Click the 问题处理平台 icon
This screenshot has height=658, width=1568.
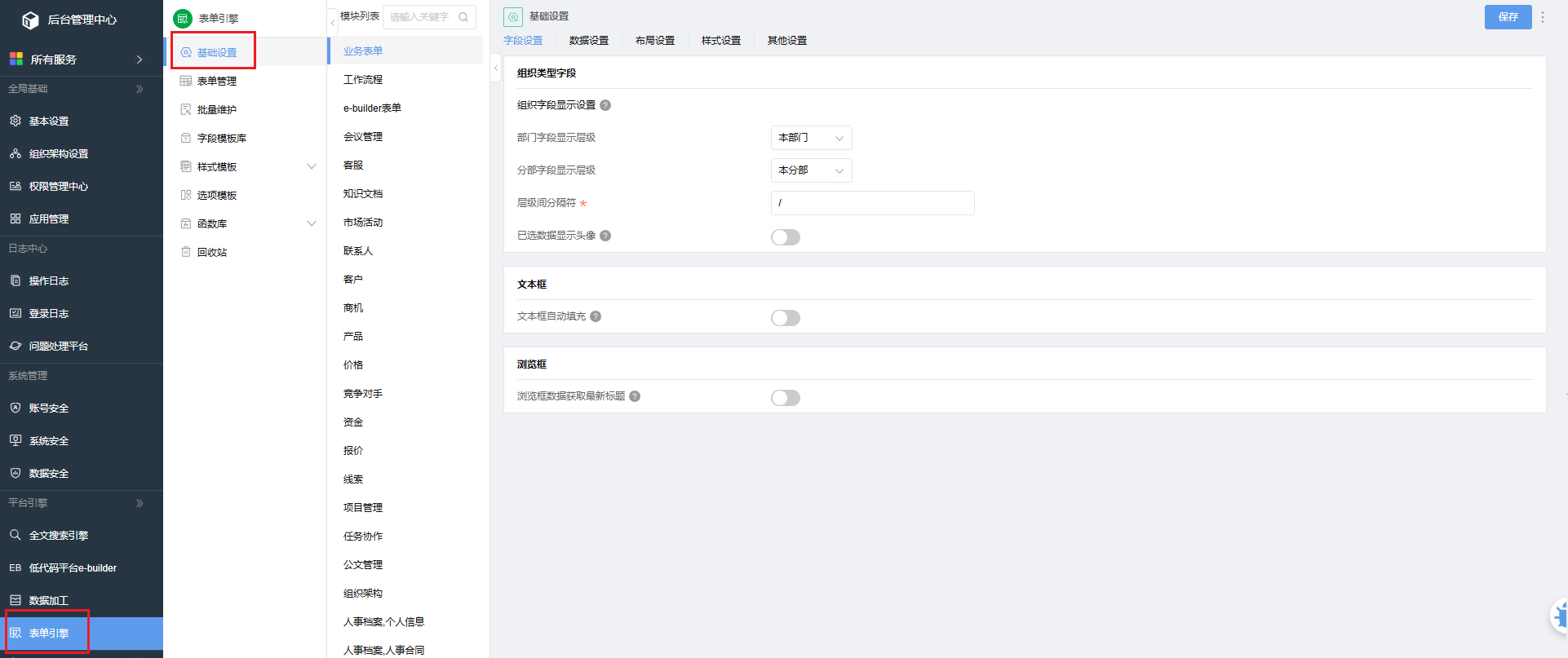pyautogui.click(x=16, y=346)
